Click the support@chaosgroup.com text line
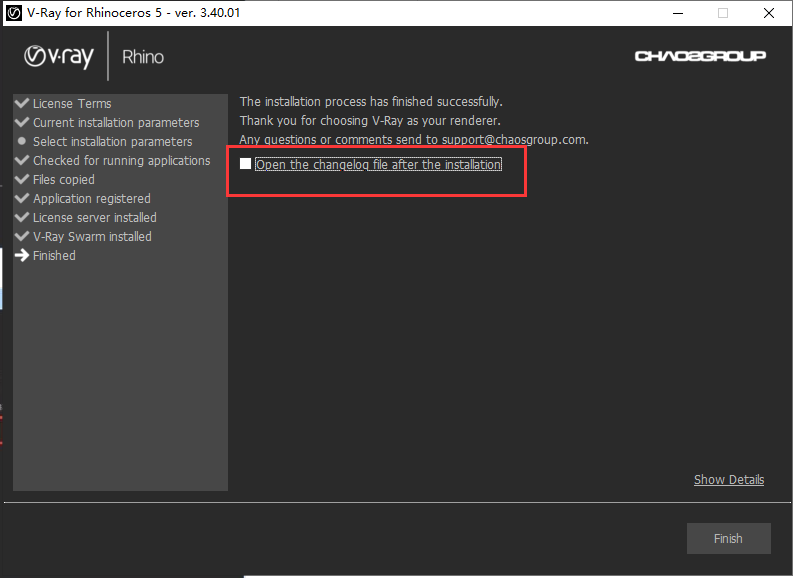 tap(414, 140)
